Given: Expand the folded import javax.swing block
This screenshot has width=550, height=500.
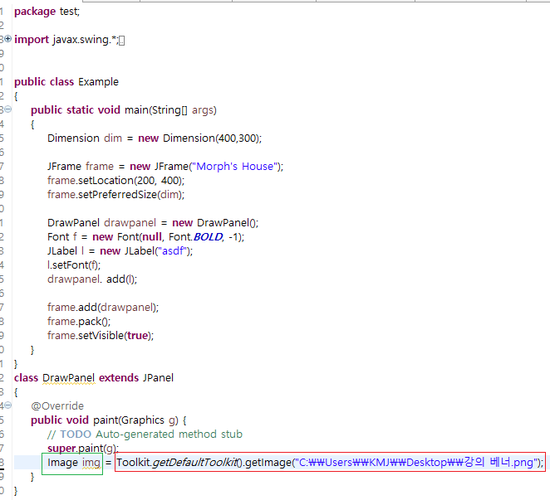Looking at the screenshot, I should pyautogui.click(x=8, y=39).
